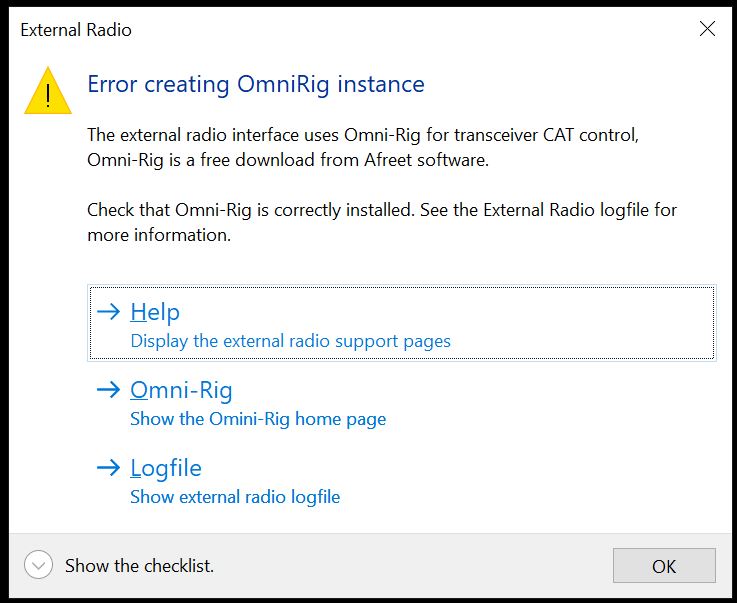Click the "Show the checklist." label
Screen dimensions: 737x603
click(139, 566)
